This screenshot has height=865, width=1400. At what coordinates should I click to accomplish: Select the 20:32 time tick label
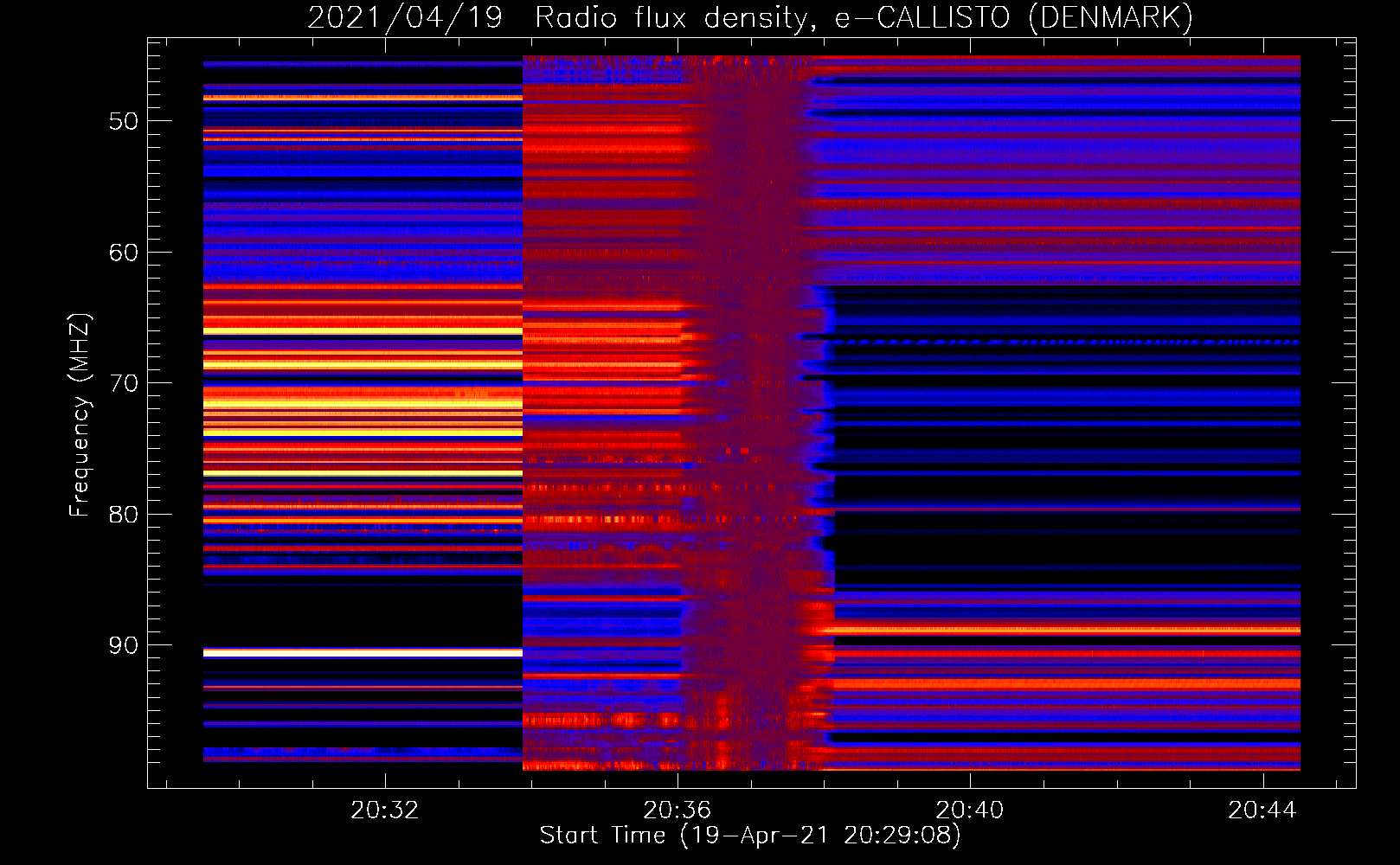(x=384, y=810)
